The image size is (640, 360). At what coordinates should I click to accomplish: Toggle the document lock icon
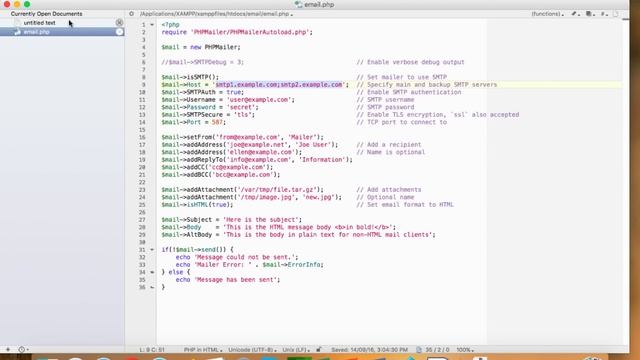click(319, 350)
